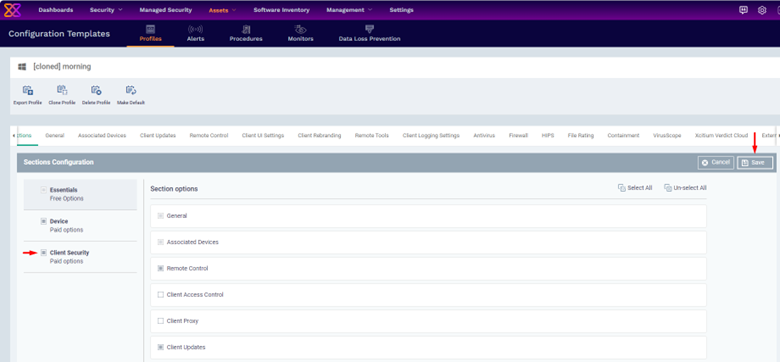Switch to the File Rating tab
Viewport: 780px width, 362px height.
581,136
